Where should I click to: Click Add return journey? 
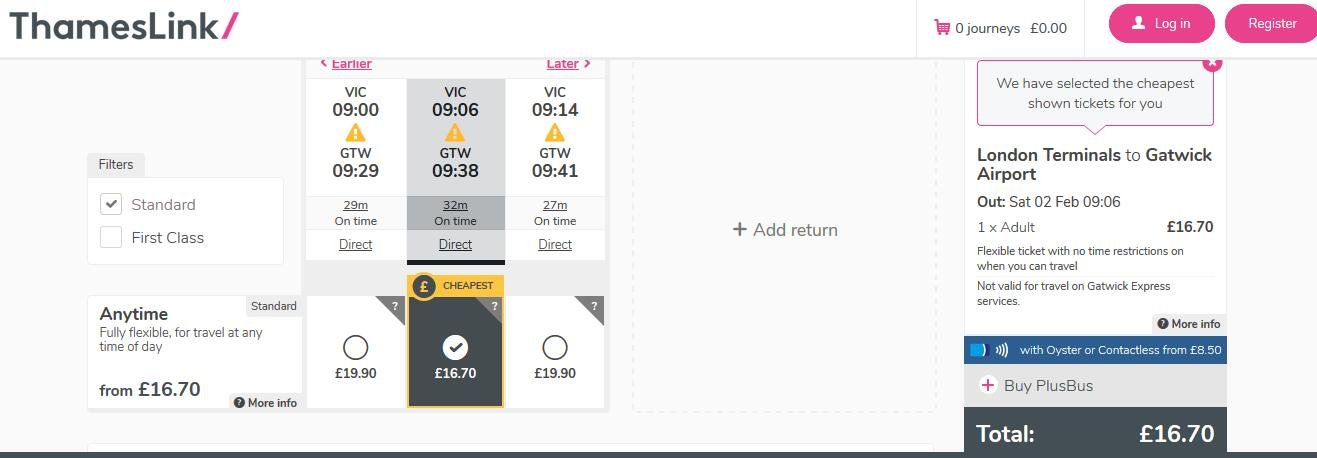click(x=785, y=230)
